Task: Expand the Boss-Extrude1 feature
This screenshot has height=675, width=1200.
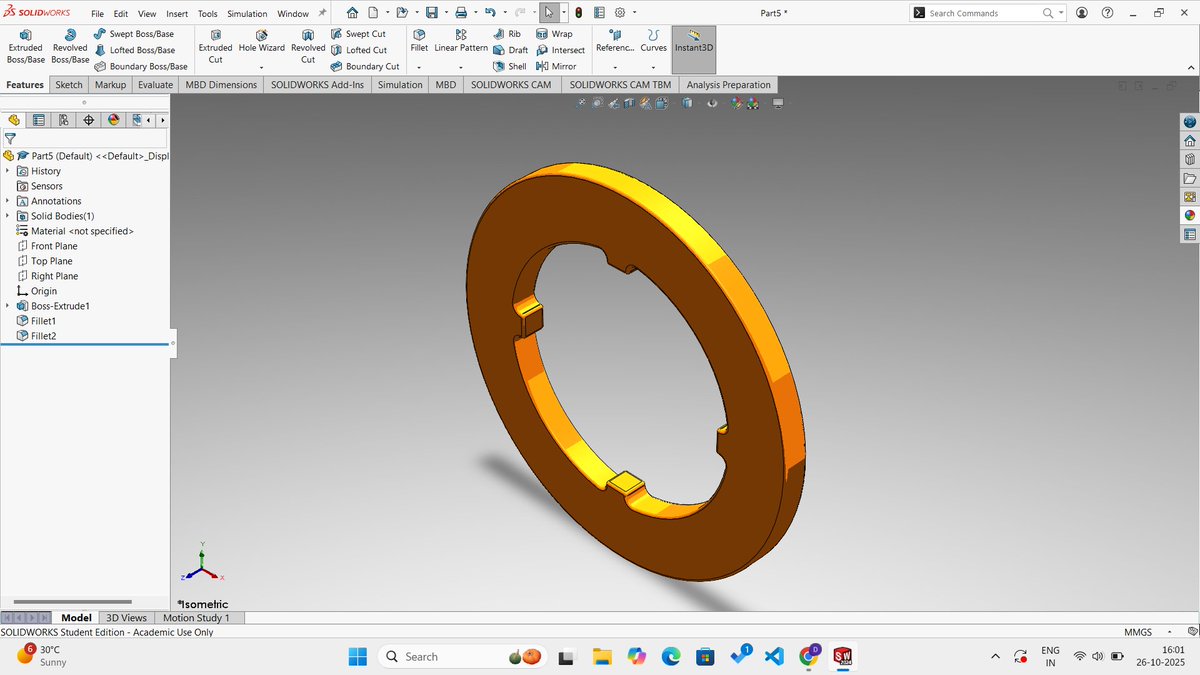Action: click(x=8, y=306)
